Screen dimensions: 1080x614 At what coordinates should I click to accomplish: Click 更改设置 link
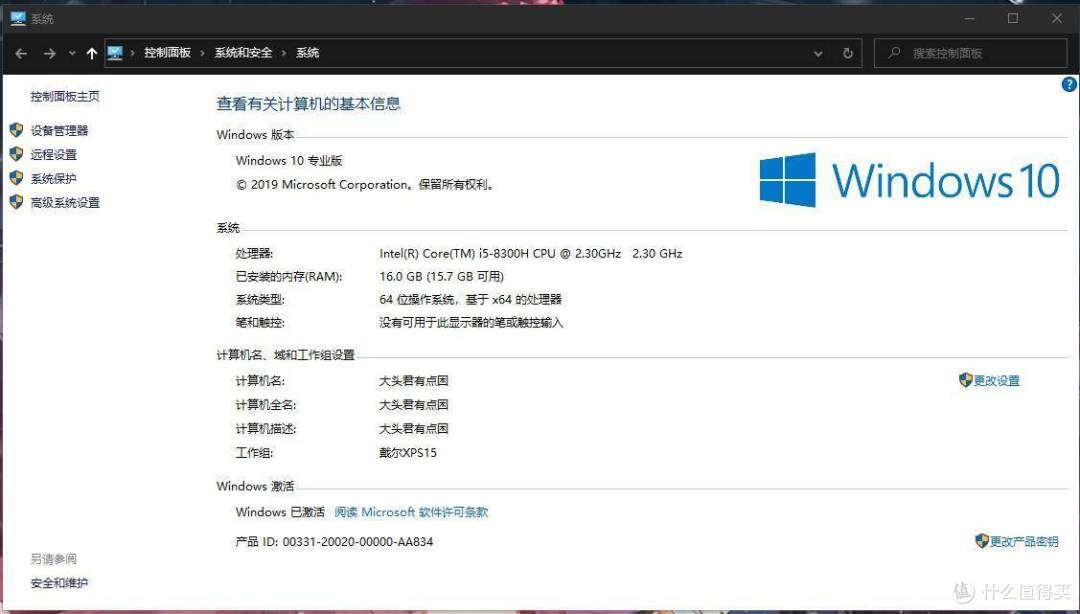(996, 380)
